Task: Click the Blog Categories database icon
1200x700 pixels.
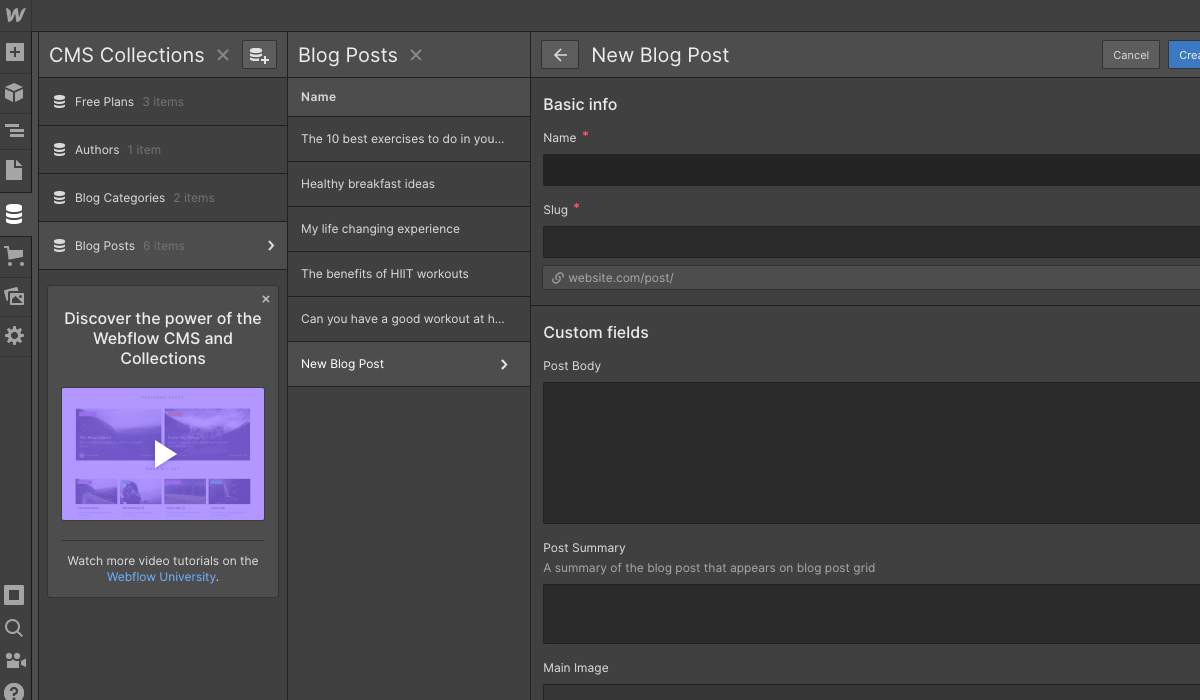Action: pos(59,198)
